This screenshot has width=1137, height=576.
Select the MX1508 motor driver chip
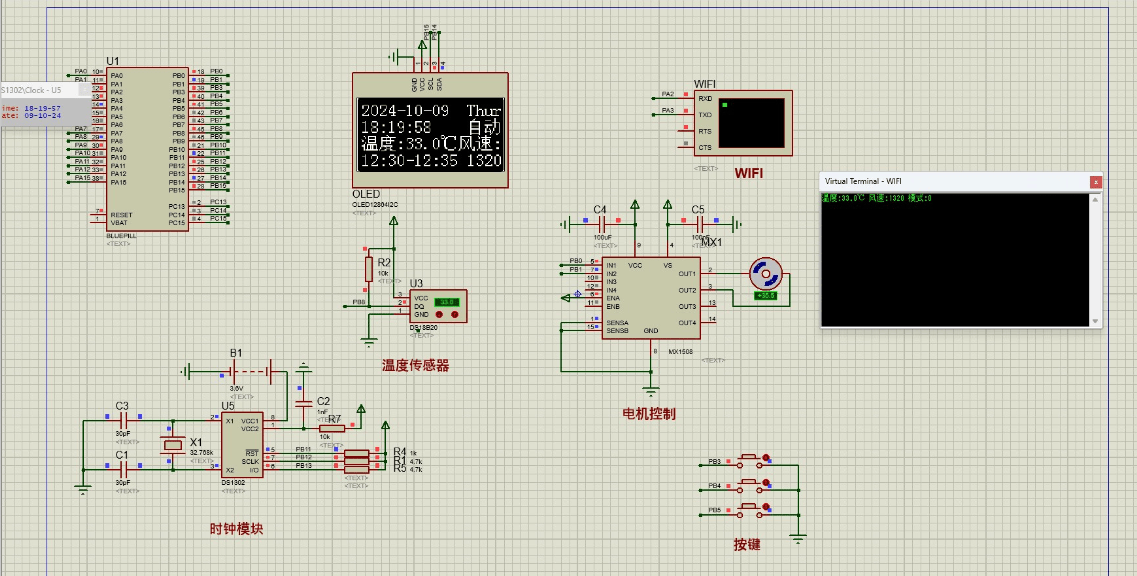click(x=650, y=298)
